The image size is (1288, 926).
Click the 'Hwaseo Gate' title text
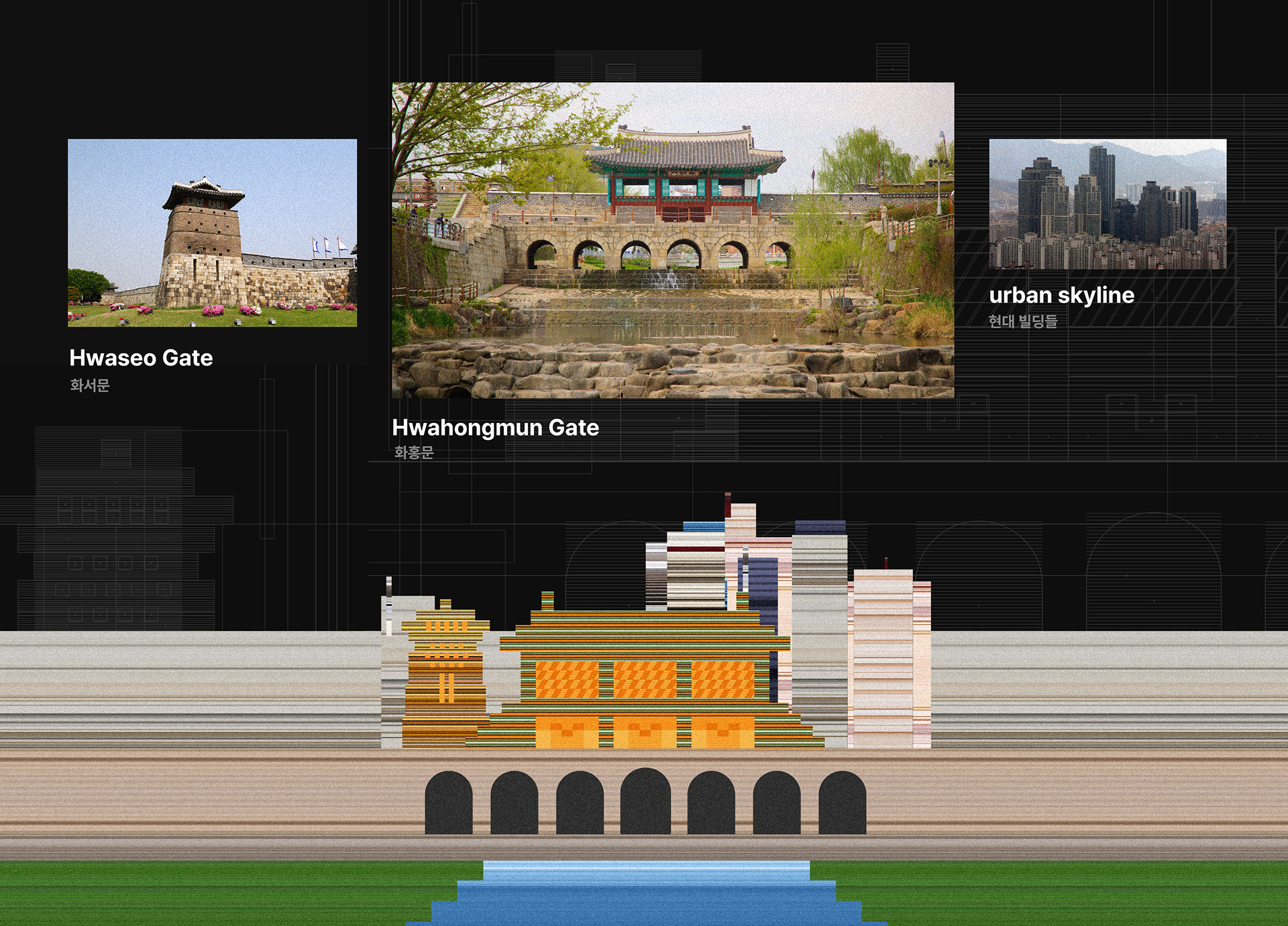(141, 358)
